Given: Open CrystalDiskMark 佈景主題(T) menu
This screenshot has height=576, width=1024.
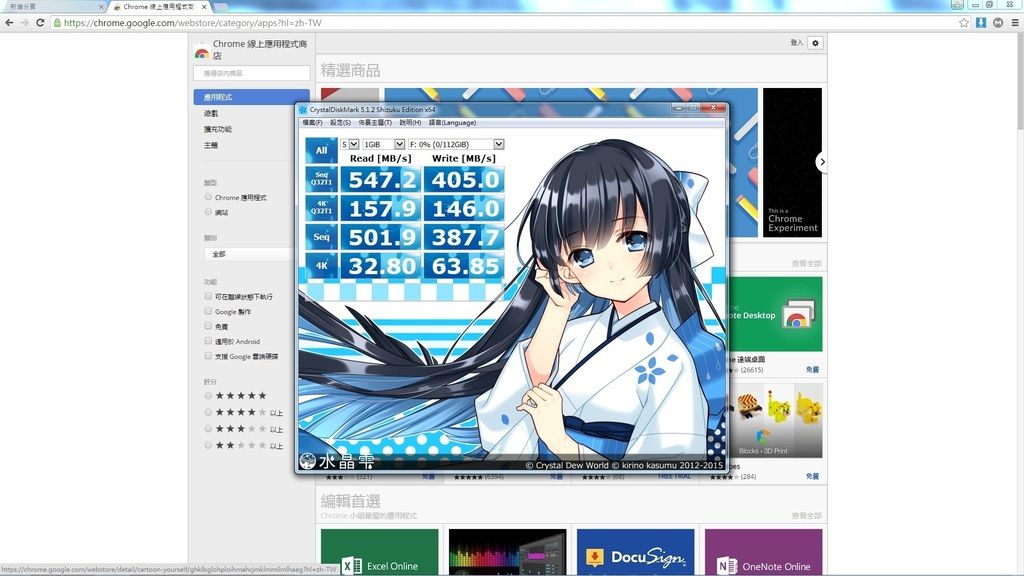Looking at the screenshot, I should (x=375, y=123).
